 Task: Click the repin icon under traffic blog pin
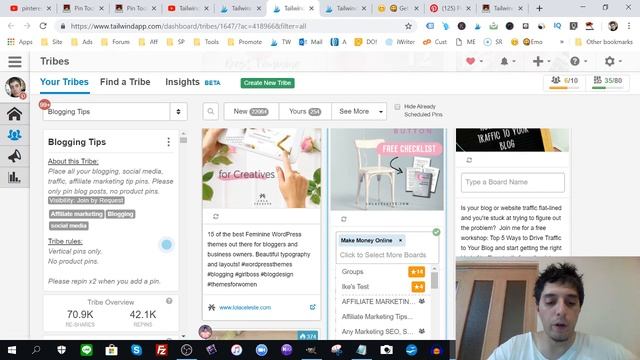469,160
